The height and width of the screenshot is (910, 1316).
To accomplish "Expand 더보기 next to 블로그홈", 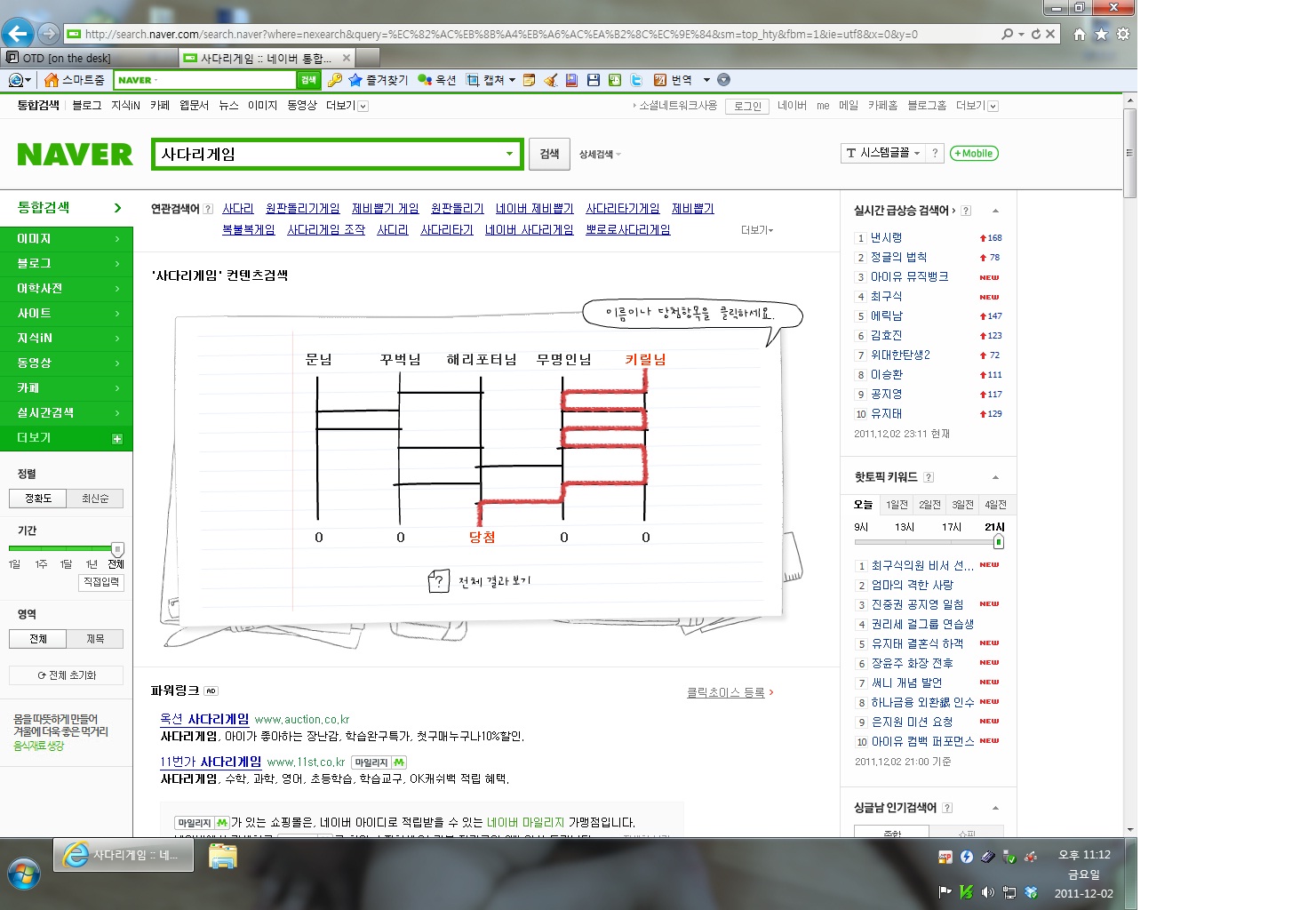I will tap(977, 106).
